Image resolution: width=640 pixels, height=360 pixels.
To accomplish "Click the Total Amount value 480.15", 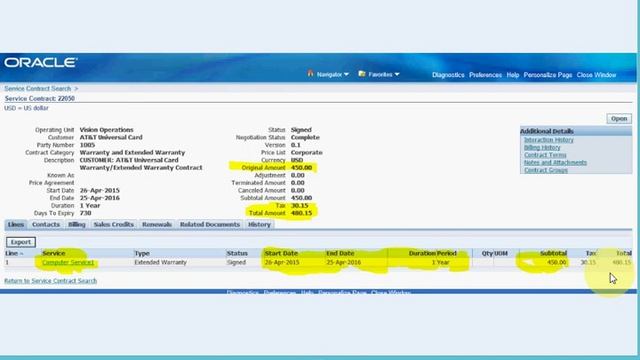I will point(302,213).
